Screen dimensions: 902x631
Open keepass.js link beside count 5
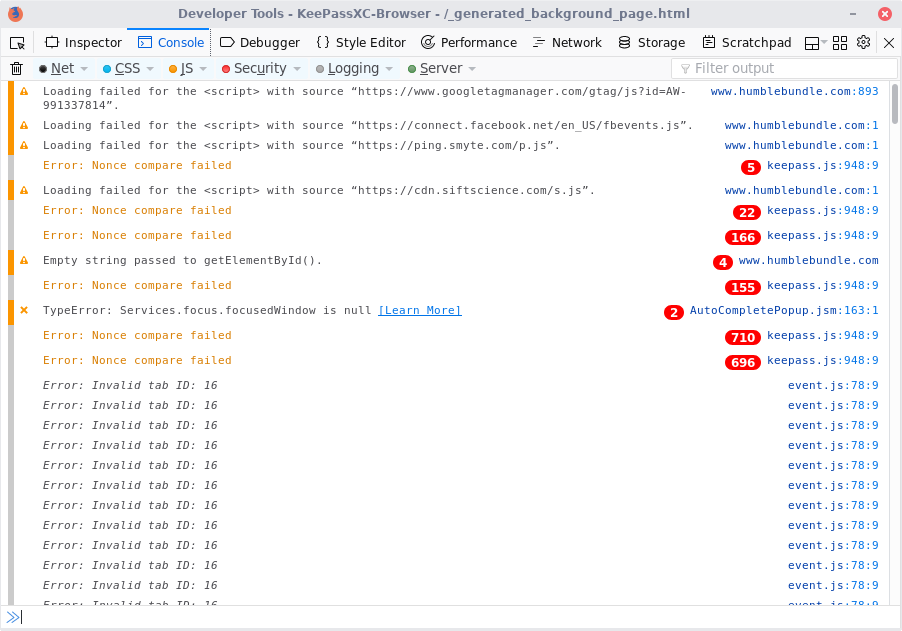[823, 165]
